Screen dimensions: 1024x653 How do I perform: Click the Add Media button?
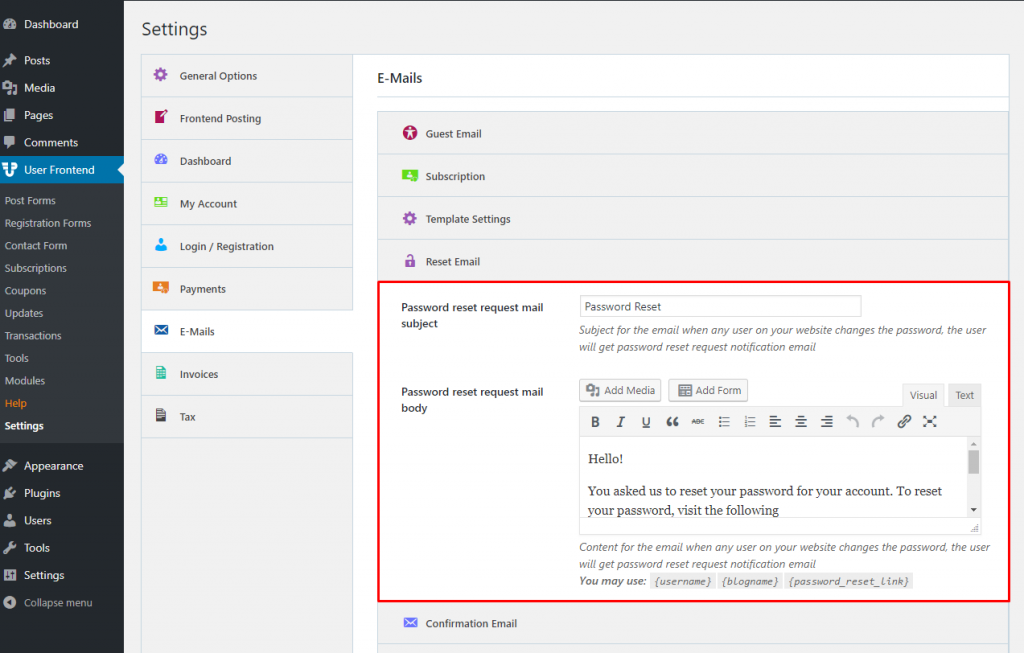pos(619,390)
